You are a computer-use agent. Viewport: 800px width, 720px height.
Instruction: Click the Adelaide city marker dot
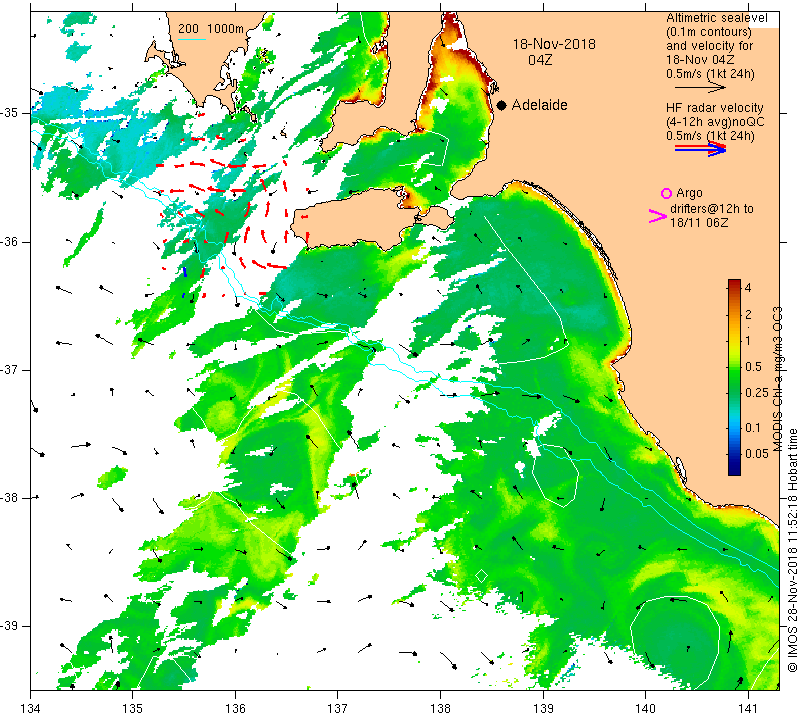(502, 105)
